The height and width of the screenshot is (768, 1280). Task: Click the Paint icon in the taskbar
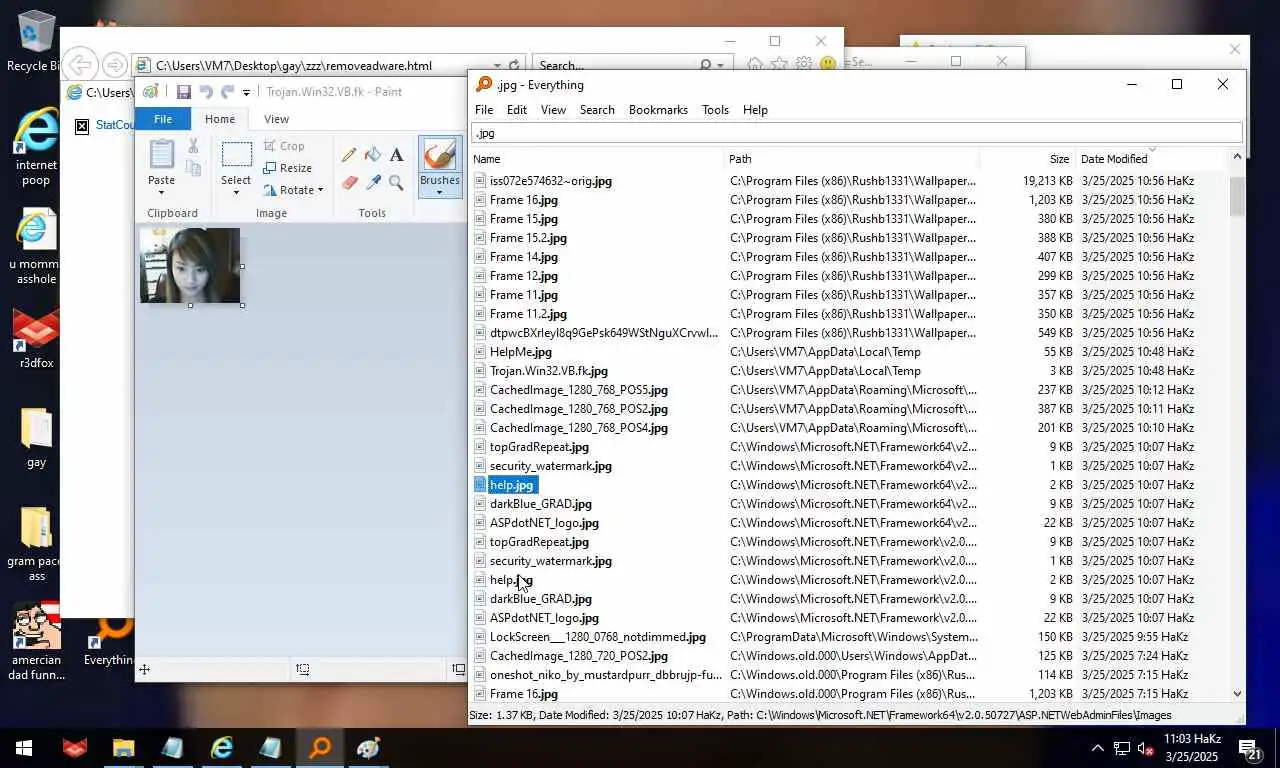[368, 748]
